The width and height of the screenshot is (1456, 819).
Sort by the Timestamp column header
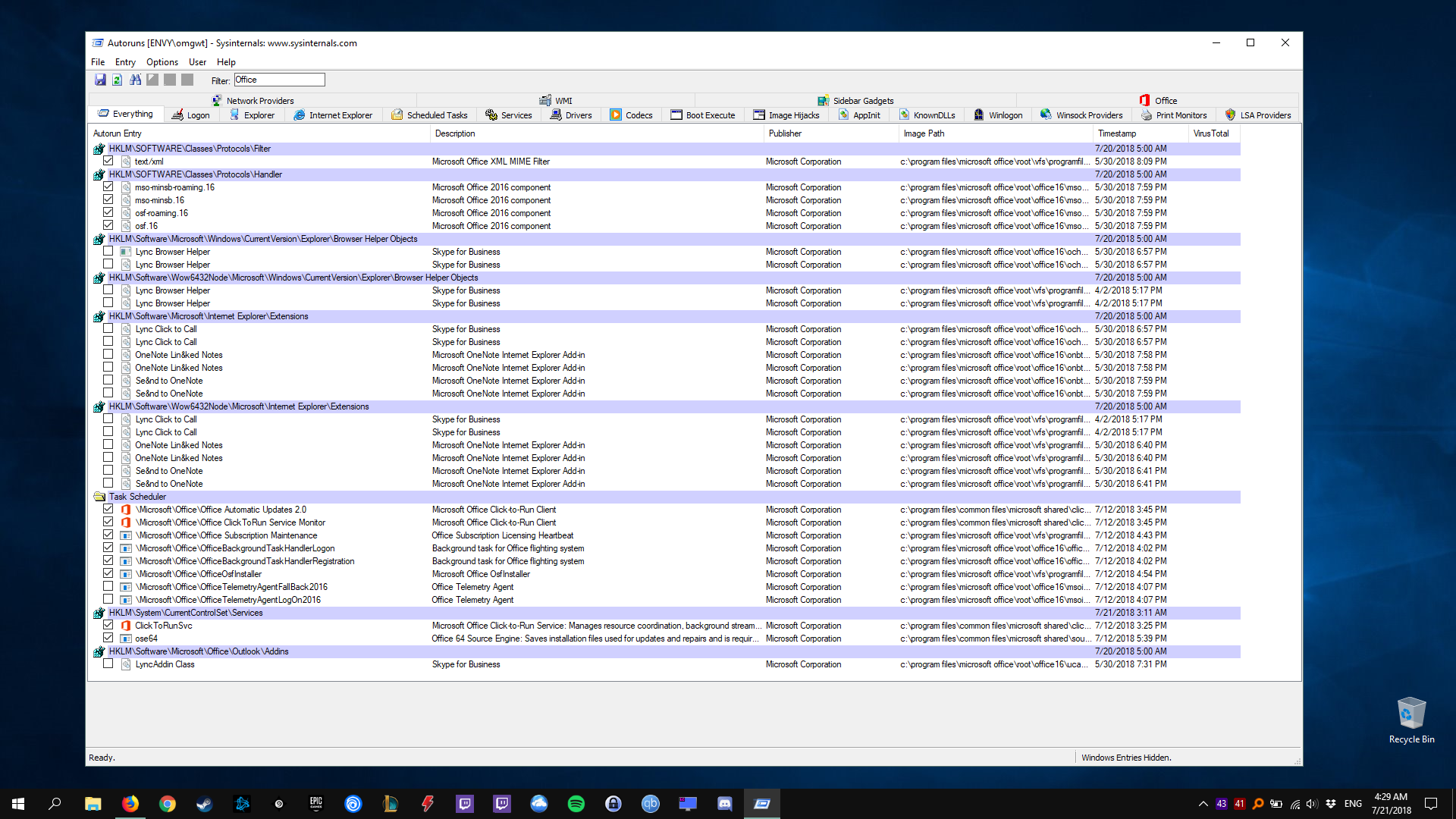pyautogui.click(x=1140, y=133)
